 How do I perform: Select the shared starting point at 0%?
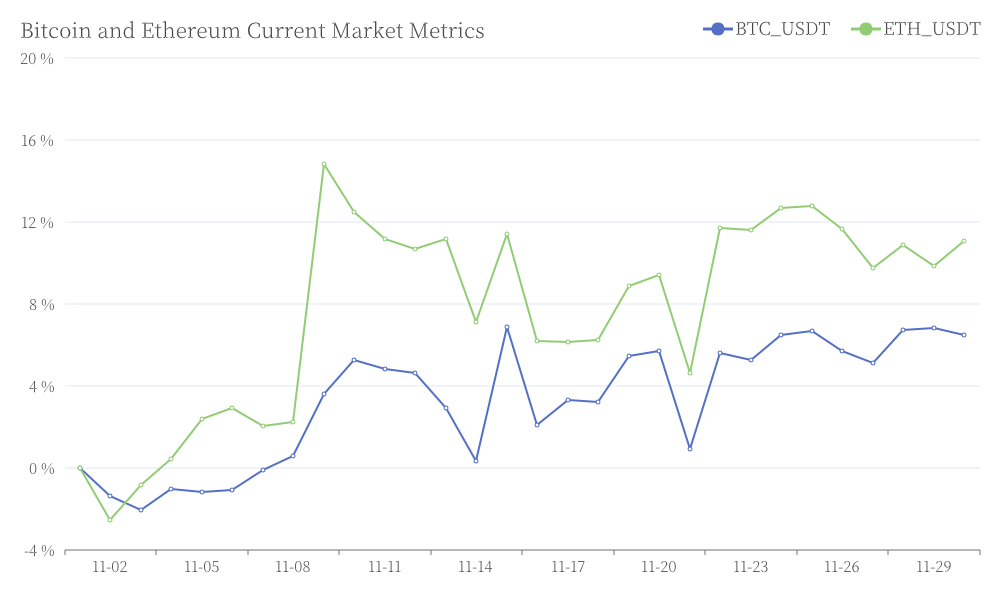(80, 468)
